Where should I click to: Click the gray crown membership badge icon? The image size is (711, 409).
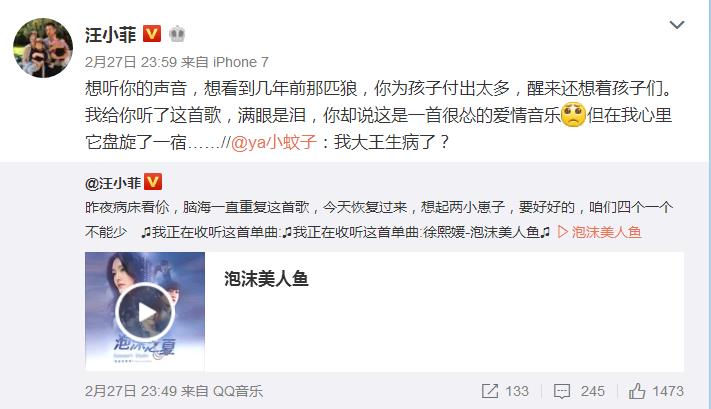pyautogui.click(x=177, y=34)
